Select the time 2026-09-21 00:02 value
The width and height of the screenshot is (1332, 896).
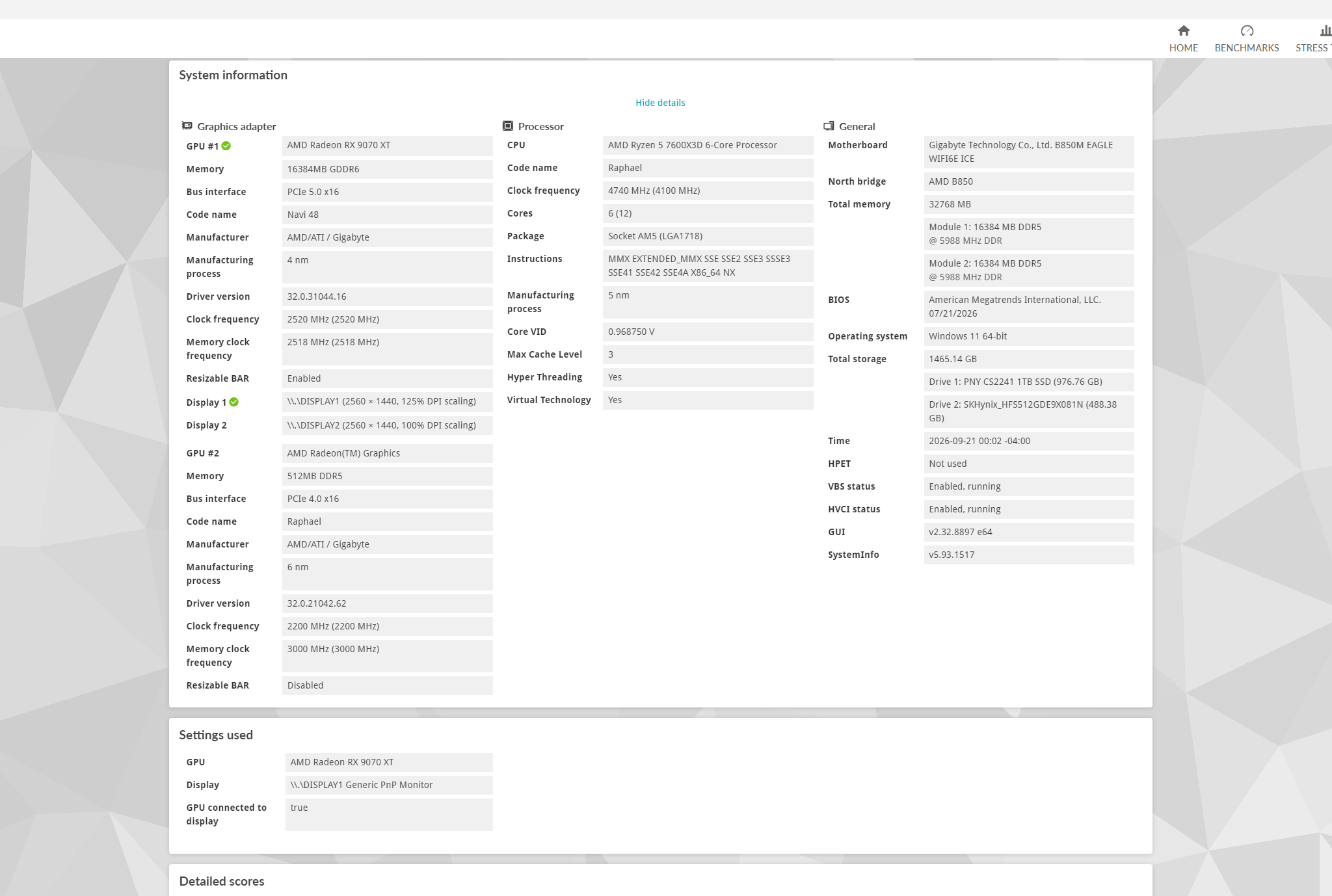click(x=1029, y=441)
